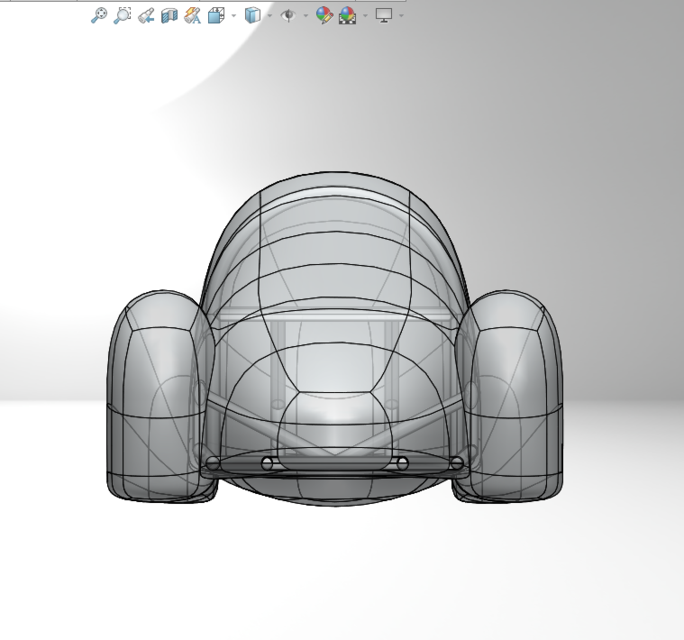Return to the Previous View
684x640 pixels.
pyautogui.click(x=146, y=15)
